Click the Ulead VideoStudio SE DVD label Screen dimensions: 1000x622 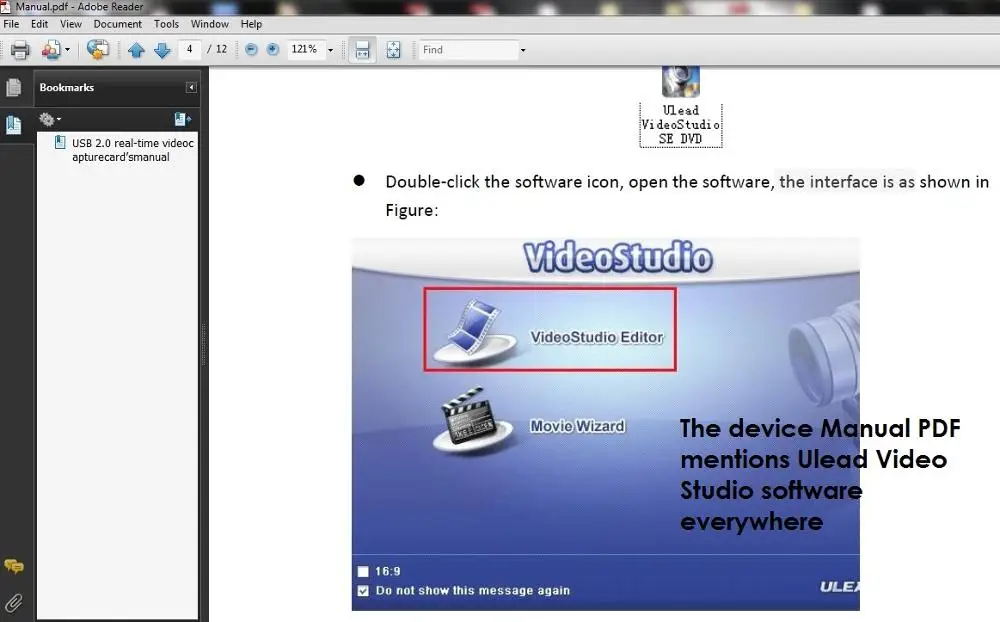click(x=680, y=124)
